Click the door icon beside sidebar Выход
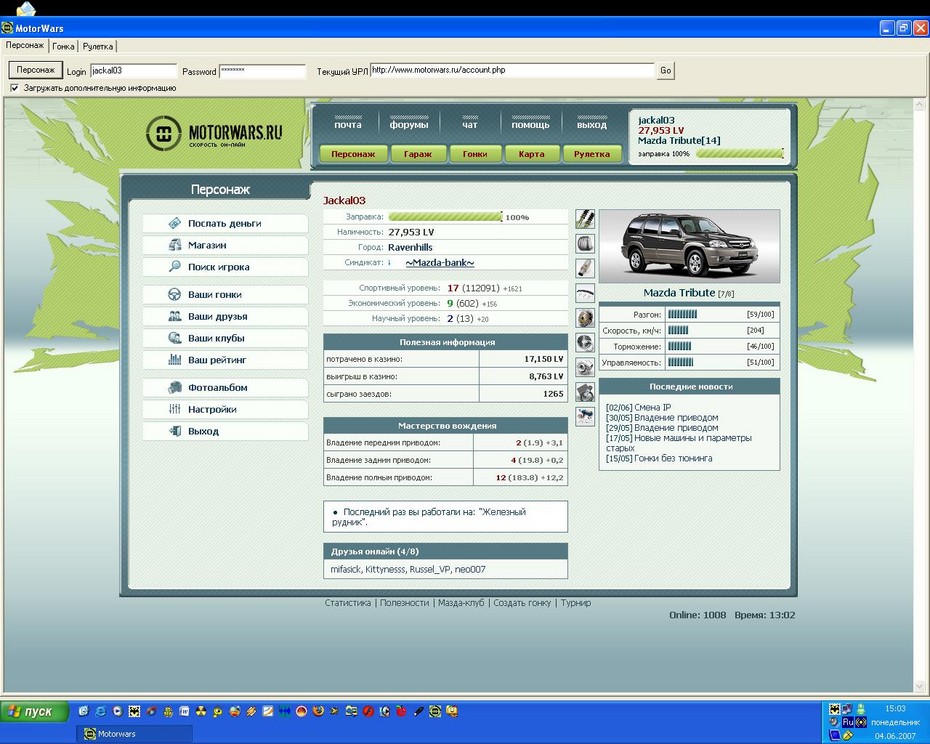Screen dimensions: 930x744 click(x=174, y=431)
